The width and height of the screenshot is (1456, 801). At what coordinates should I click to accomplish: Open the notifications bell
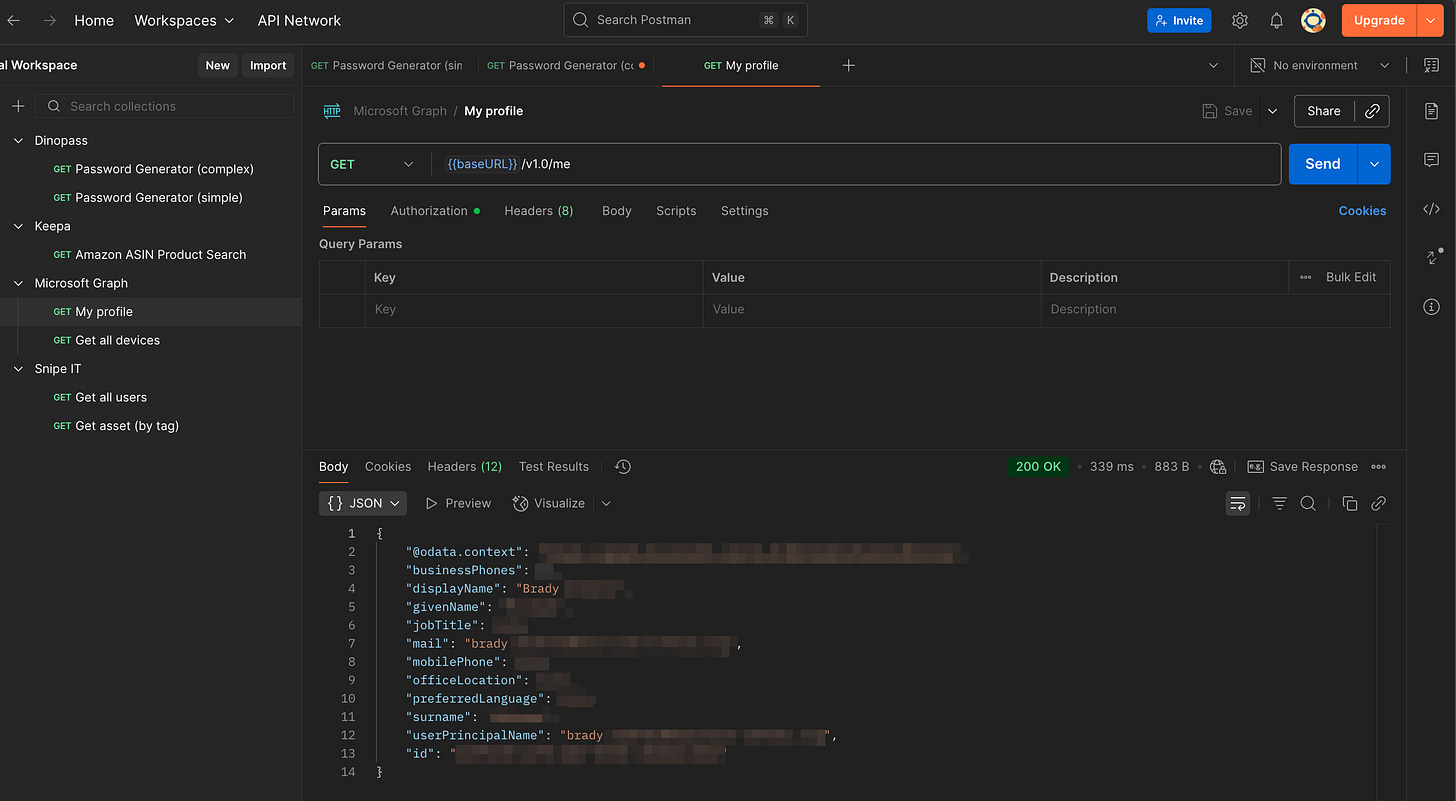(1277, 20)
